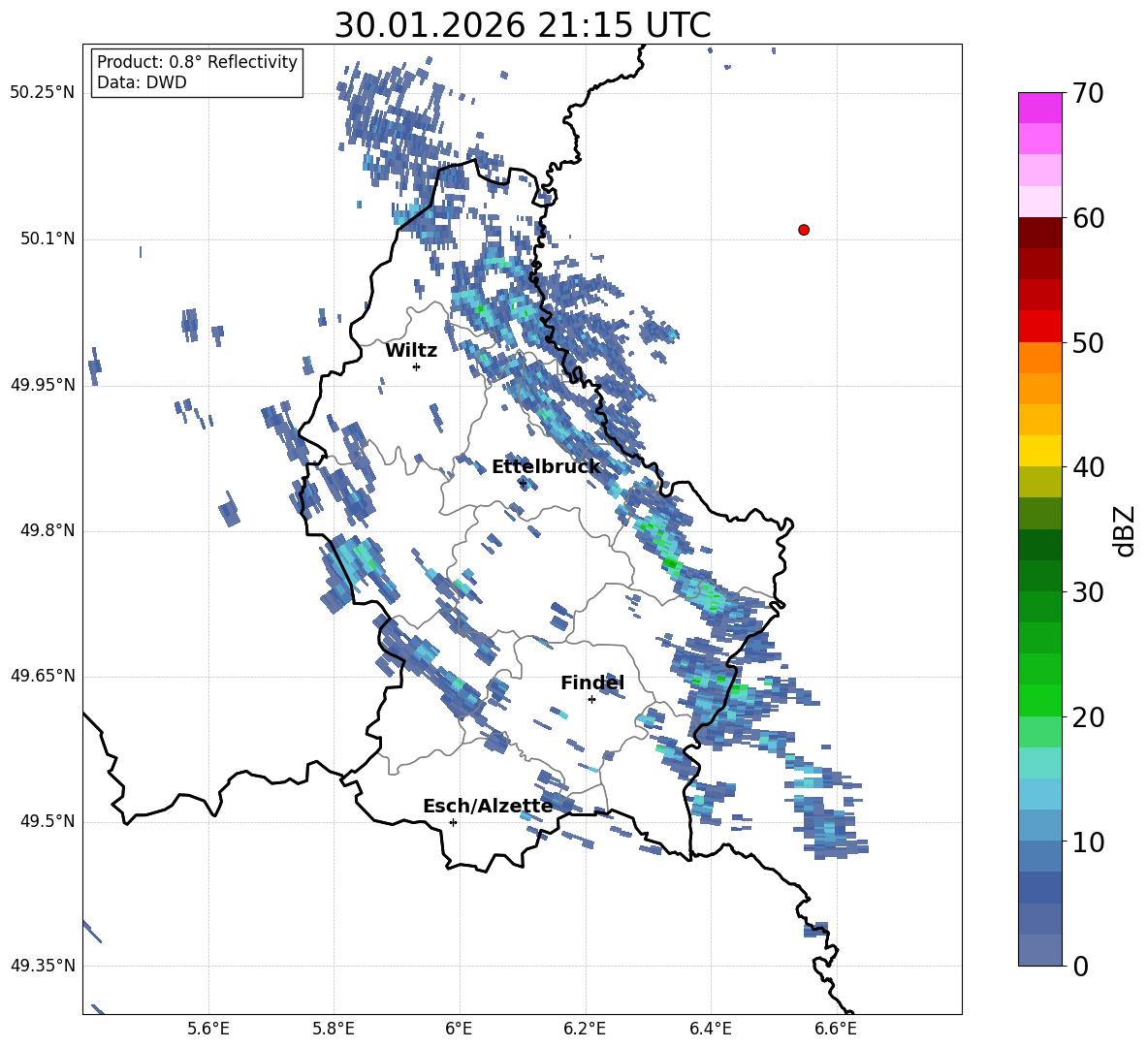Click the title '30.01.2026 21:15 UTC'
Viewport: 1148px width, 1048px height.
[x=523, y=25]
